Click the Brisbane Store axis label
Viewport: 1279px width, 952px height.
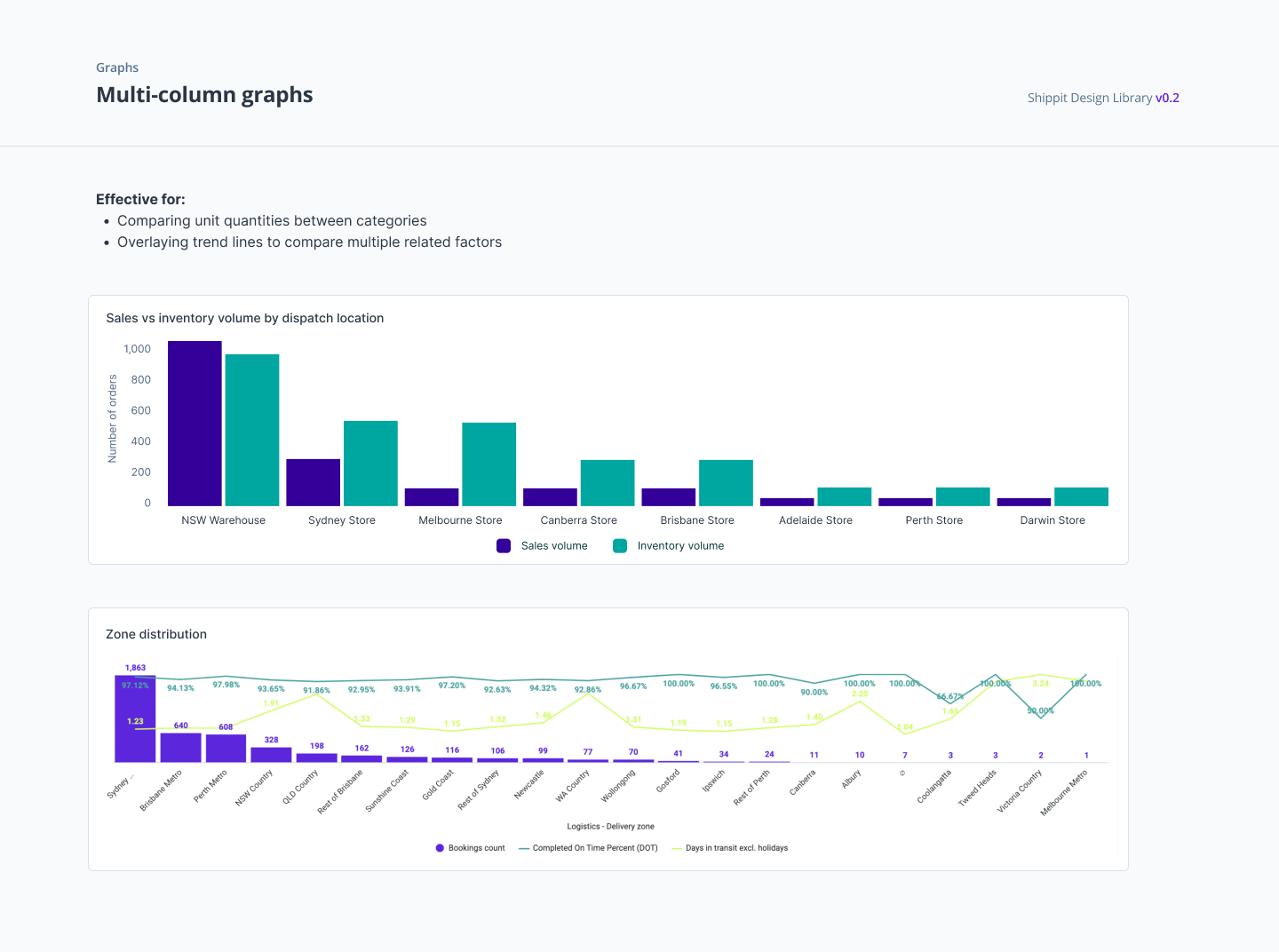coord(697,520)
